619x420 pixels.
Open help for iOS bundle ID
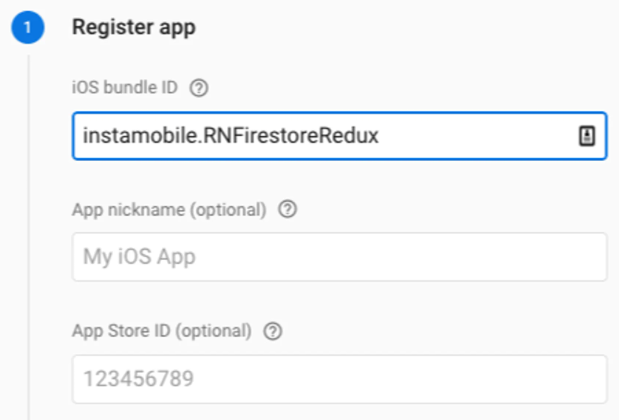[199, 88]
